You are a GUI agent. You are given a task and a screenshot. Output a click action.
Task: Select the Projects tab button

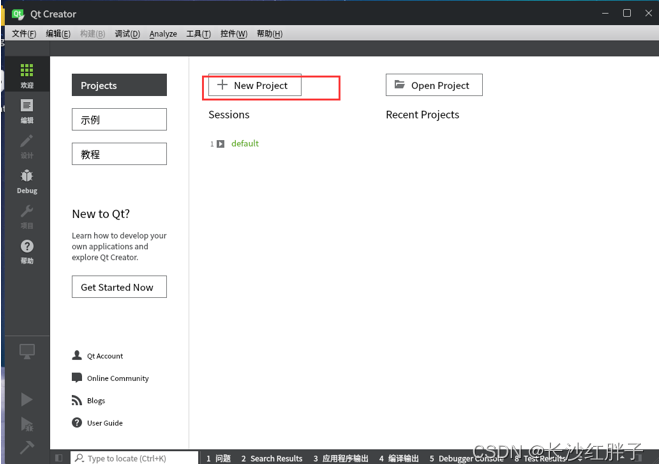(119, 85)
